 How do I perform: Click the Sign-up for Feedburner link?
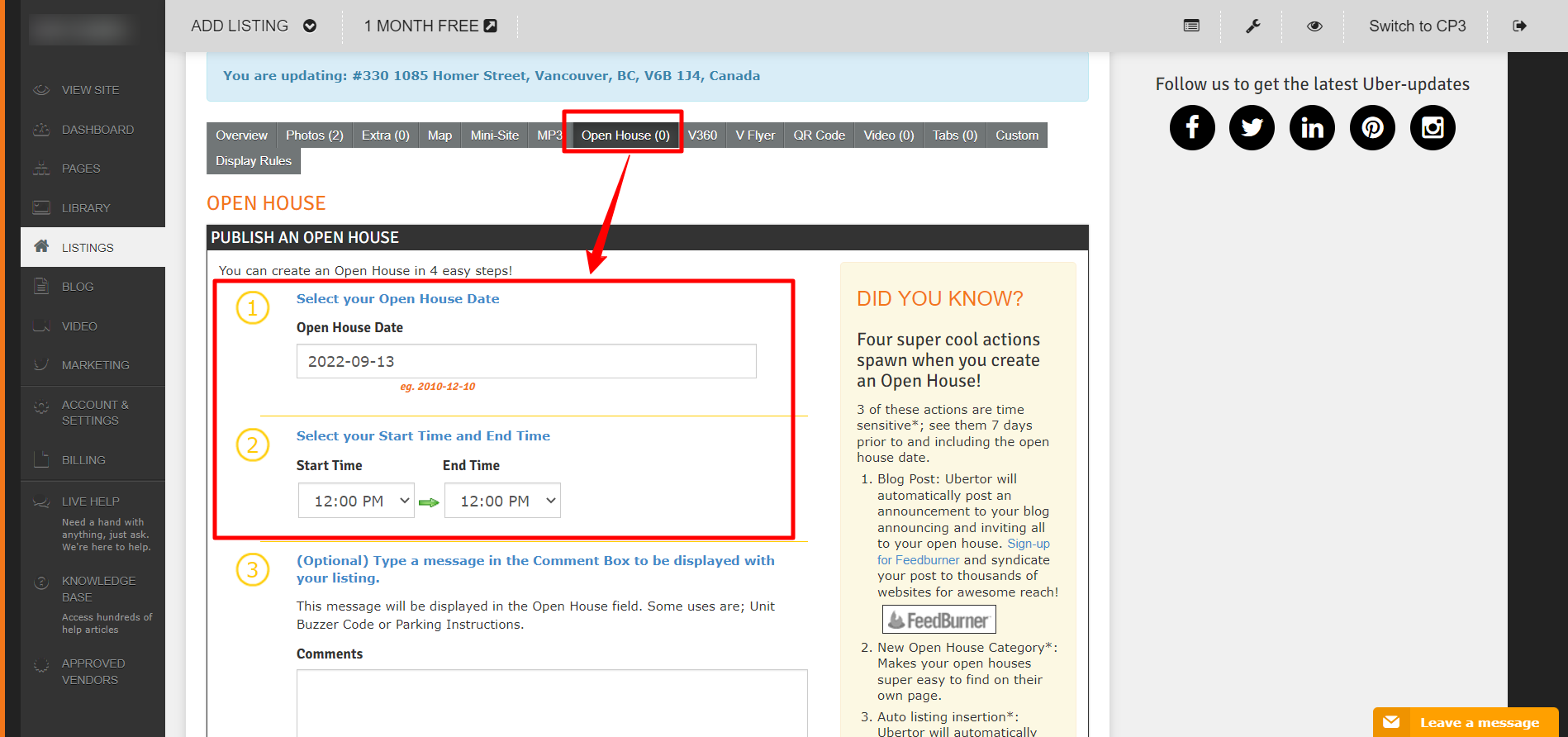pyautogui.click(x=963, y=552)
